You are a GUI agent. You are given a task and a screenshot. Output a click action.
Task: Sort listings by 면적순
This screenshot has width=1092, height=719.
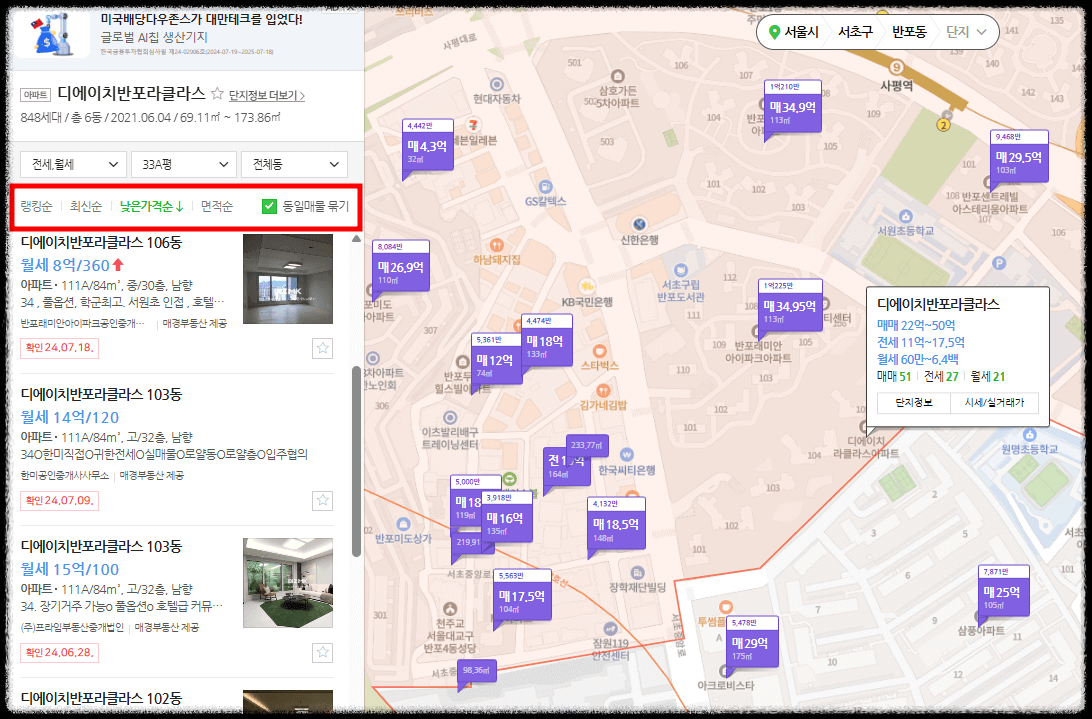pyautogui.click(x=217, y=206)
